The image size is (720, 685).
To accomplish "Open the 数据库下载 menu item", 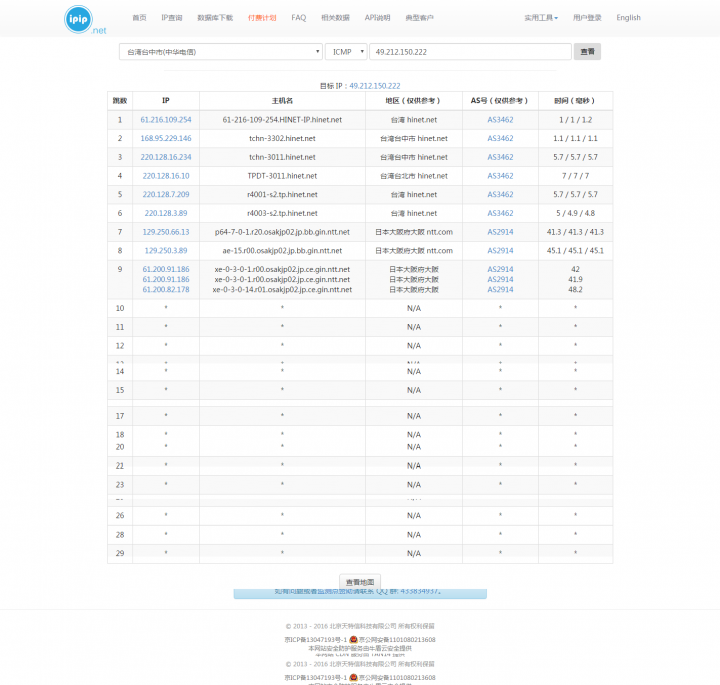I will pos(215,17).
